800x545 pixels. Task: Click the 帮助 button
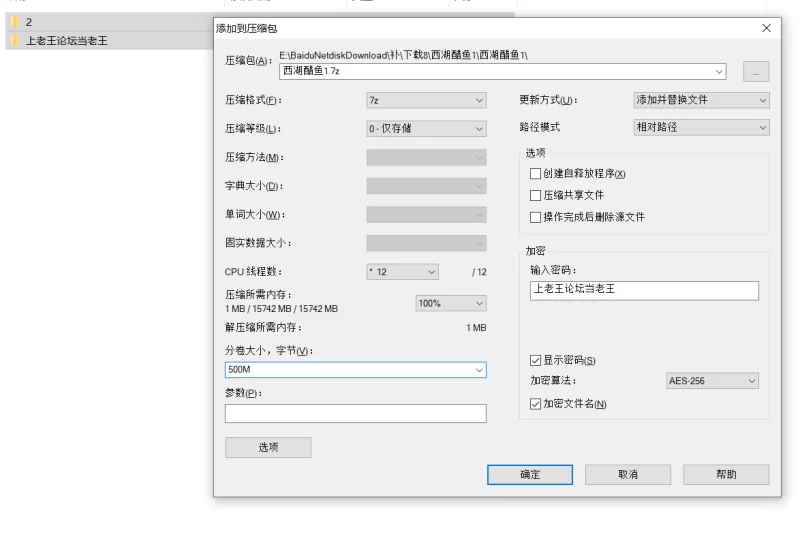tap(726, 475)
